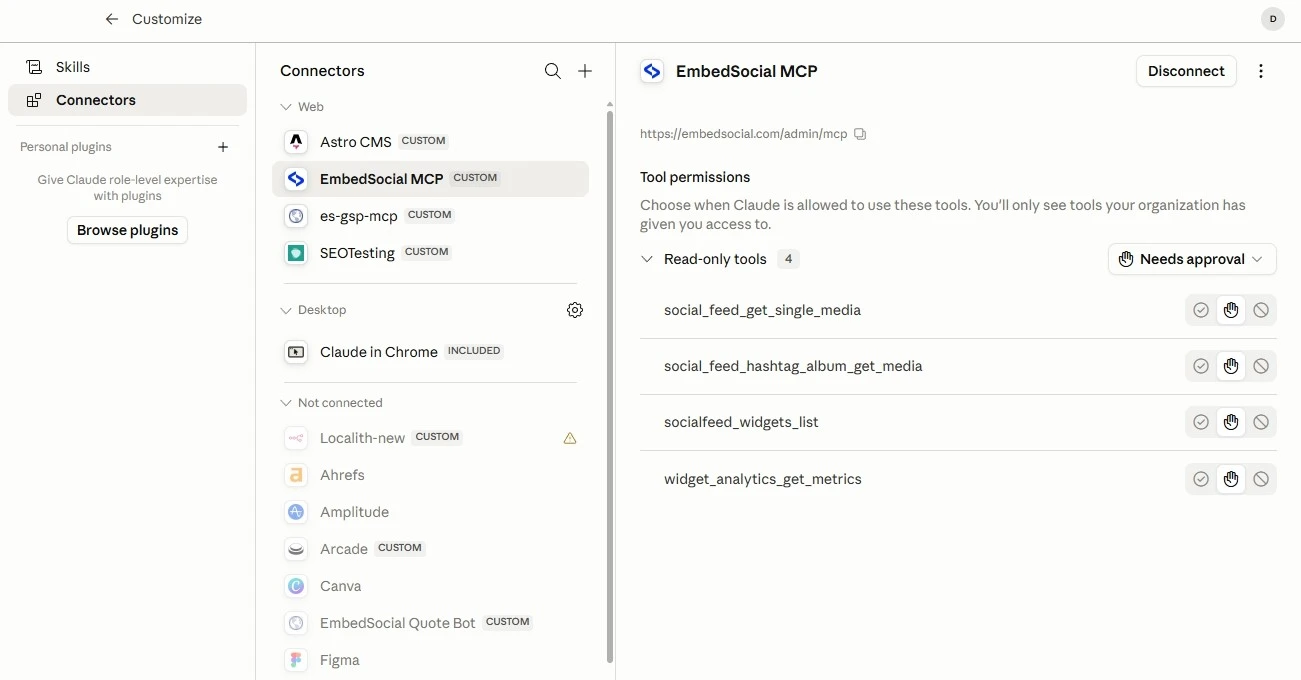
Task: Block the social_feed_get_single_media tool
Action: (1261, 310)
